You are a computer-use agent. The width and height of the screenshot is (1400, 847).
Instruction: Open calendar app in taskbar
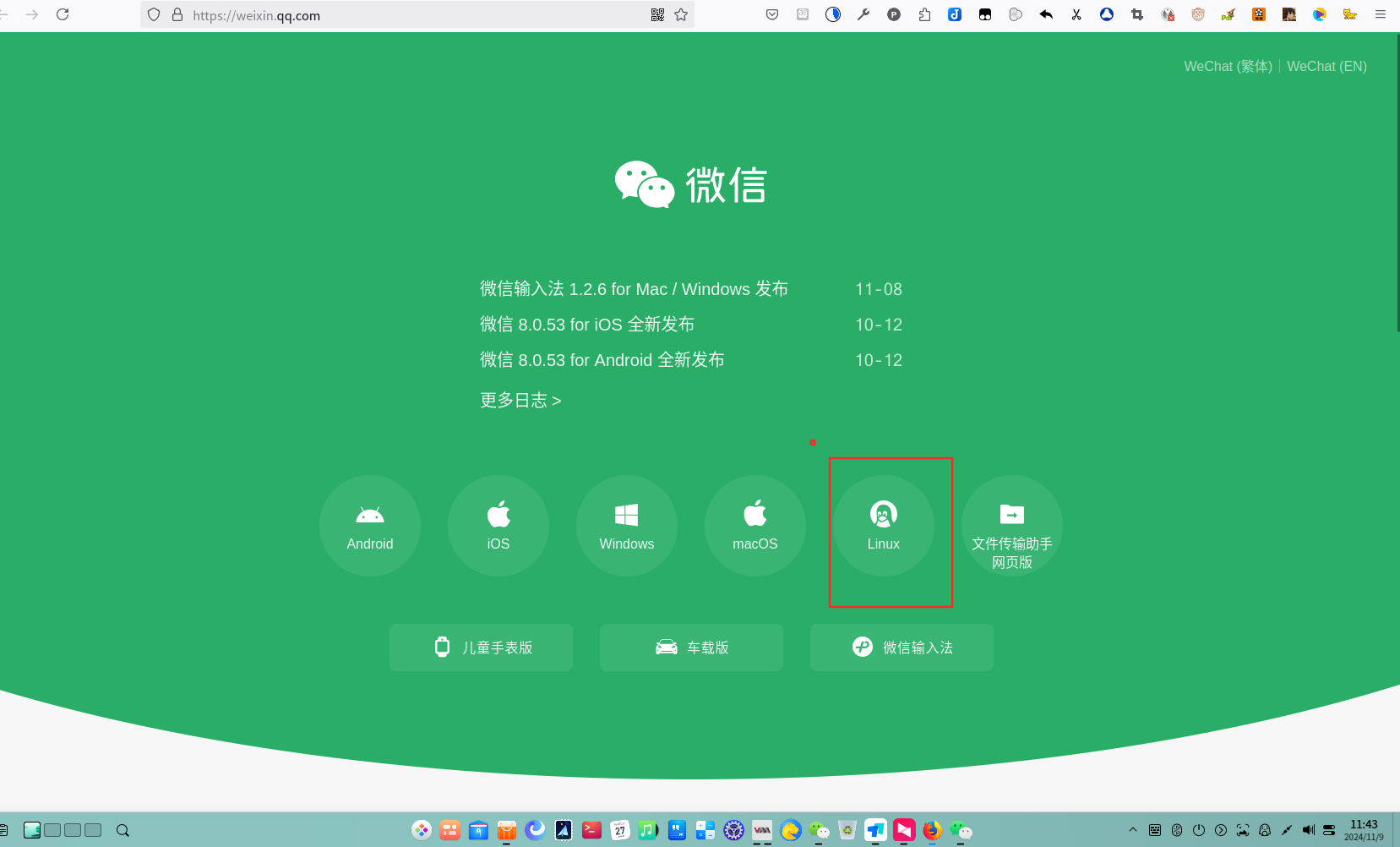tap(620, 830)
